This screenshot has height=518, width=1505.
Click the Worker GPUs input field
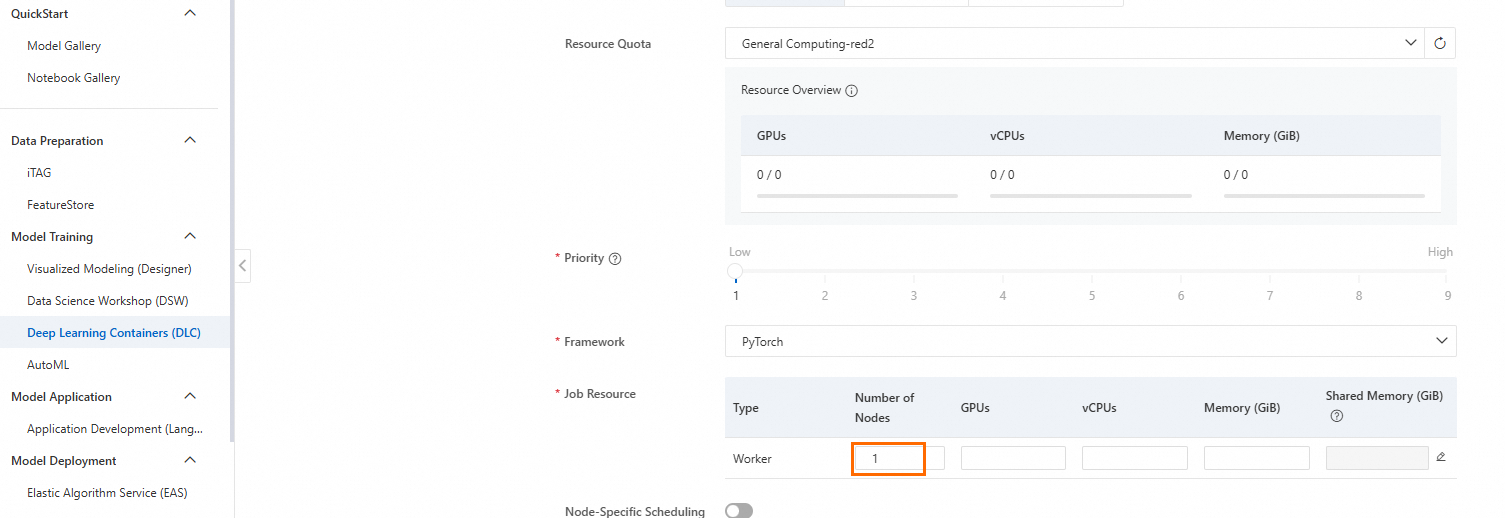point(1013,459)
